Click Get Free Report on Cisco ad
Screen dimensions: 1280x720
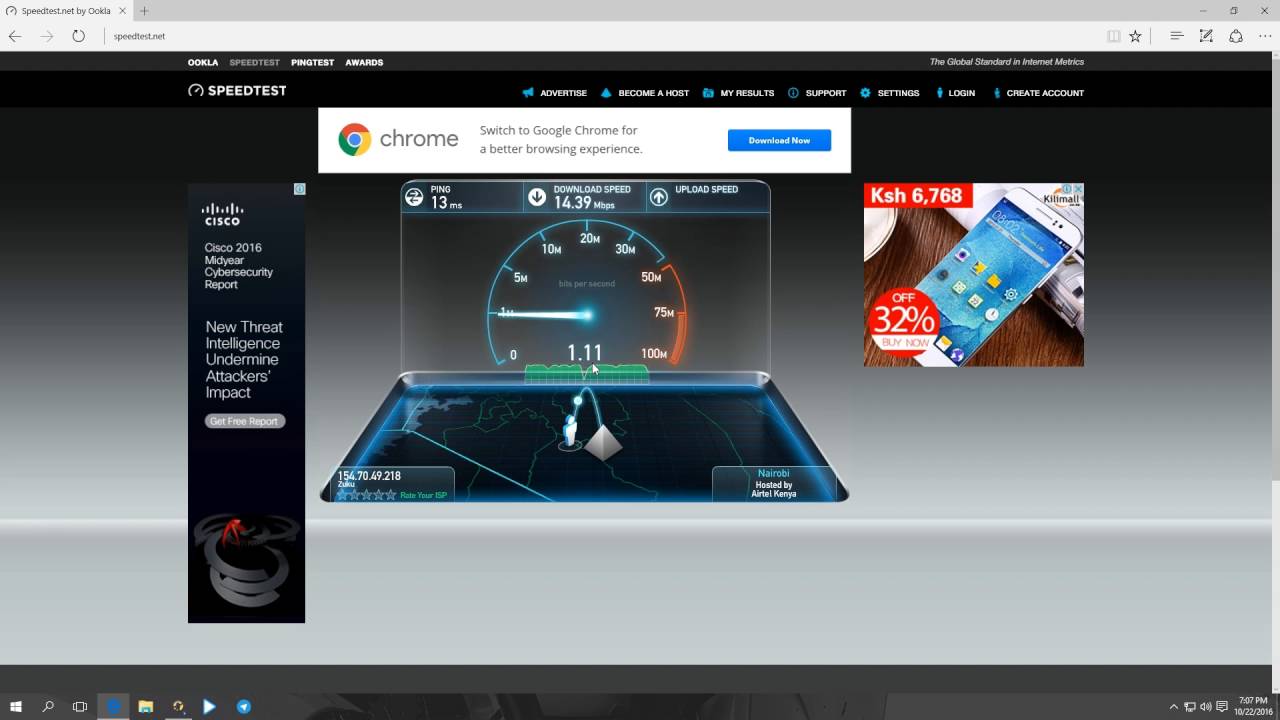click(245, 421)
